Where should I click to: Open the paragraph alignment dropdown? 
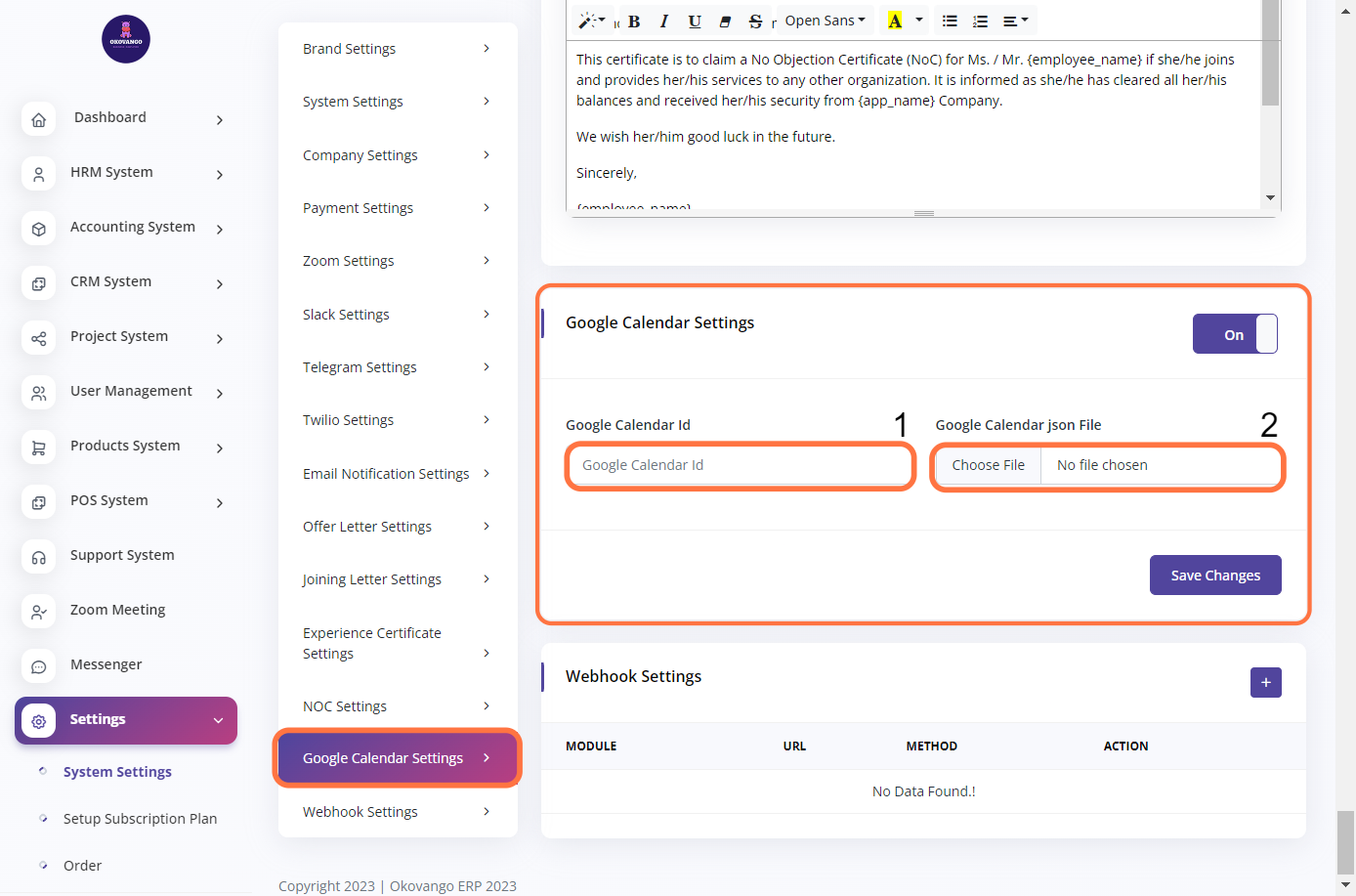(x=1015, y=21)
